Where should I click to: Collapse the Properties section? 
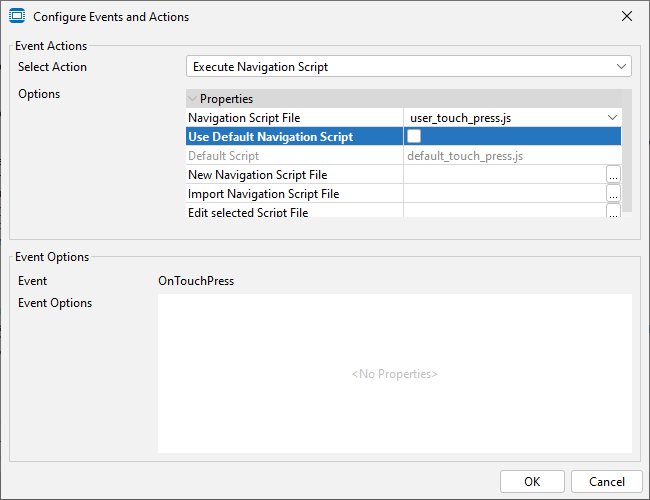[192, 99]
